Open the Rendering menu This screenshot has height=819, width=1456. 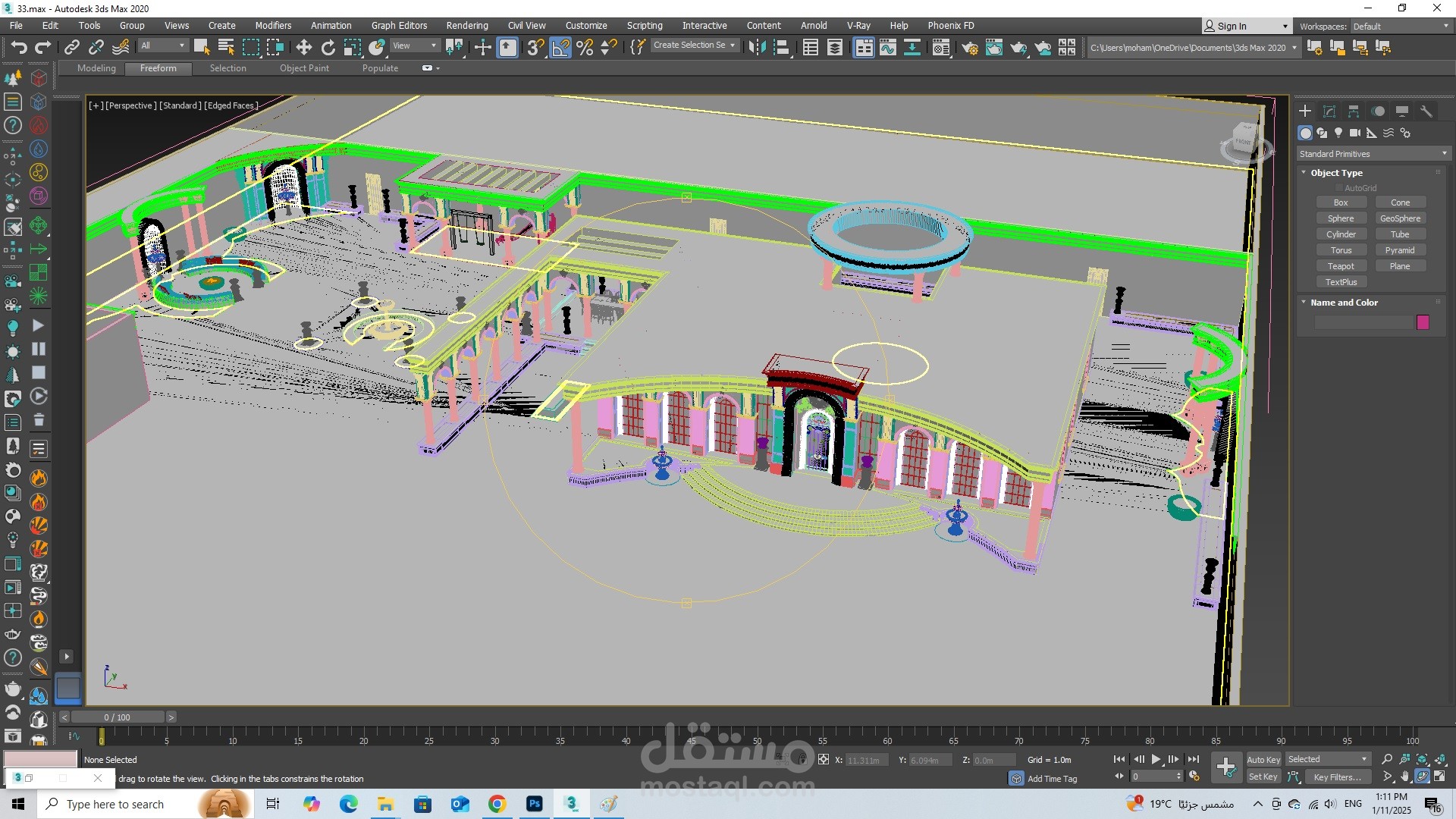tap(466, 25)
